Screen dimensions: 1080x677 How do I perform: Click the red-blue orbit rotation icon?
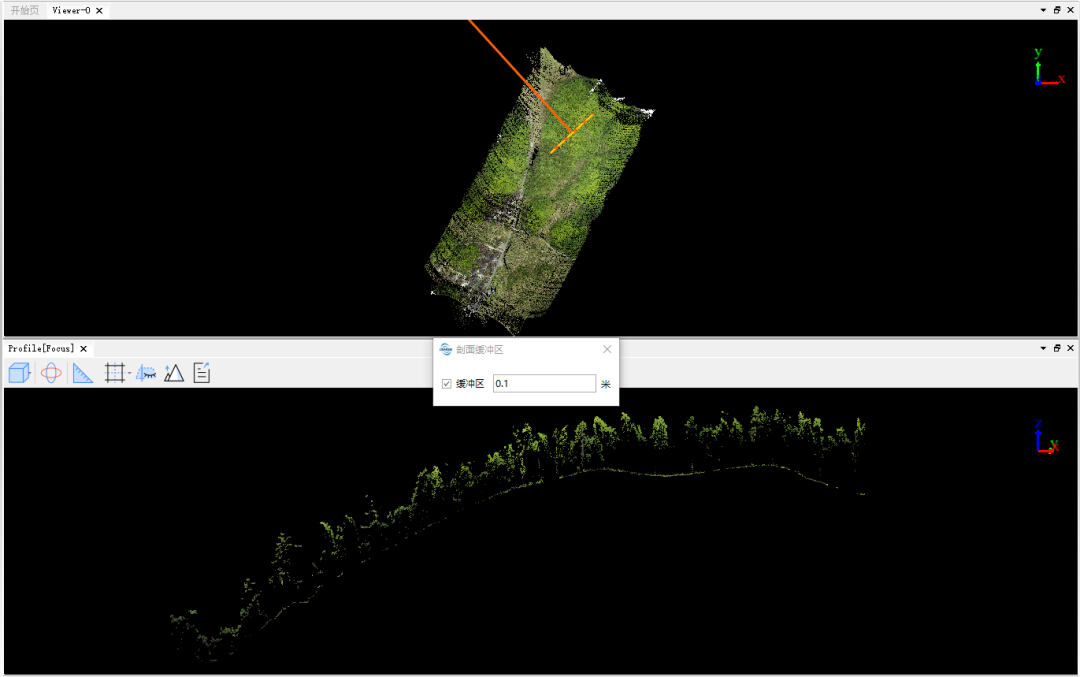[x=51, y=373]
